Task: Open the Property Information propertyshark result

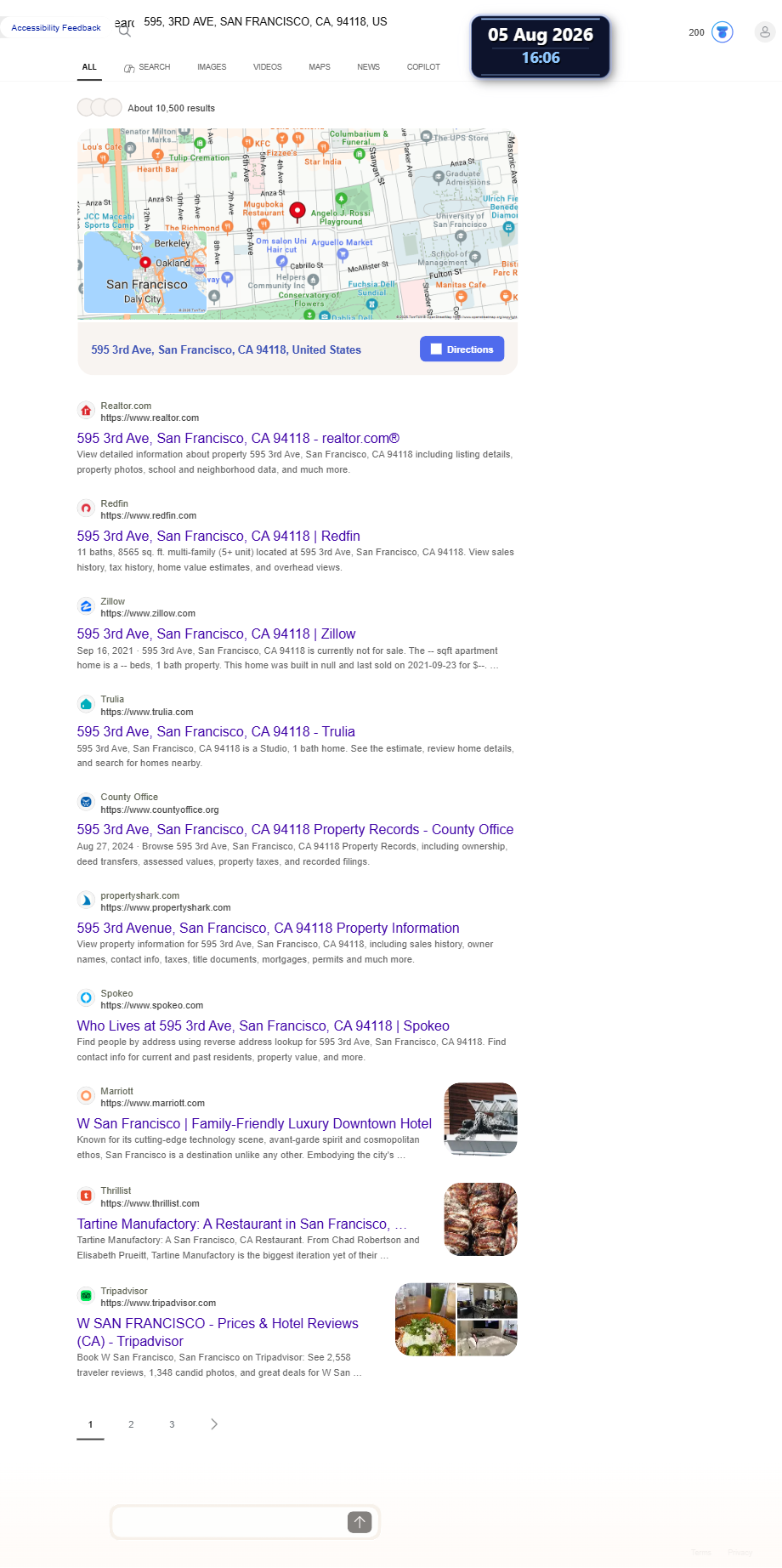Action: [x=268, y=929]
